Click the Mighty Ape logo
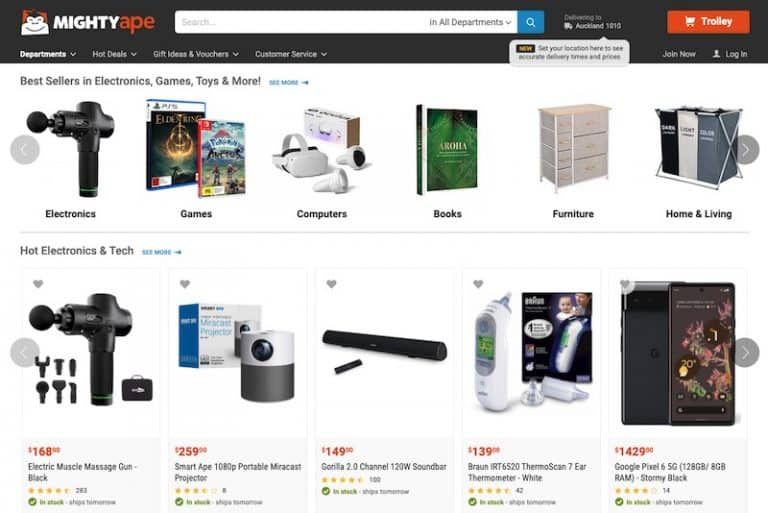Screen dimensions: 768x513 (x=88, y=23)
